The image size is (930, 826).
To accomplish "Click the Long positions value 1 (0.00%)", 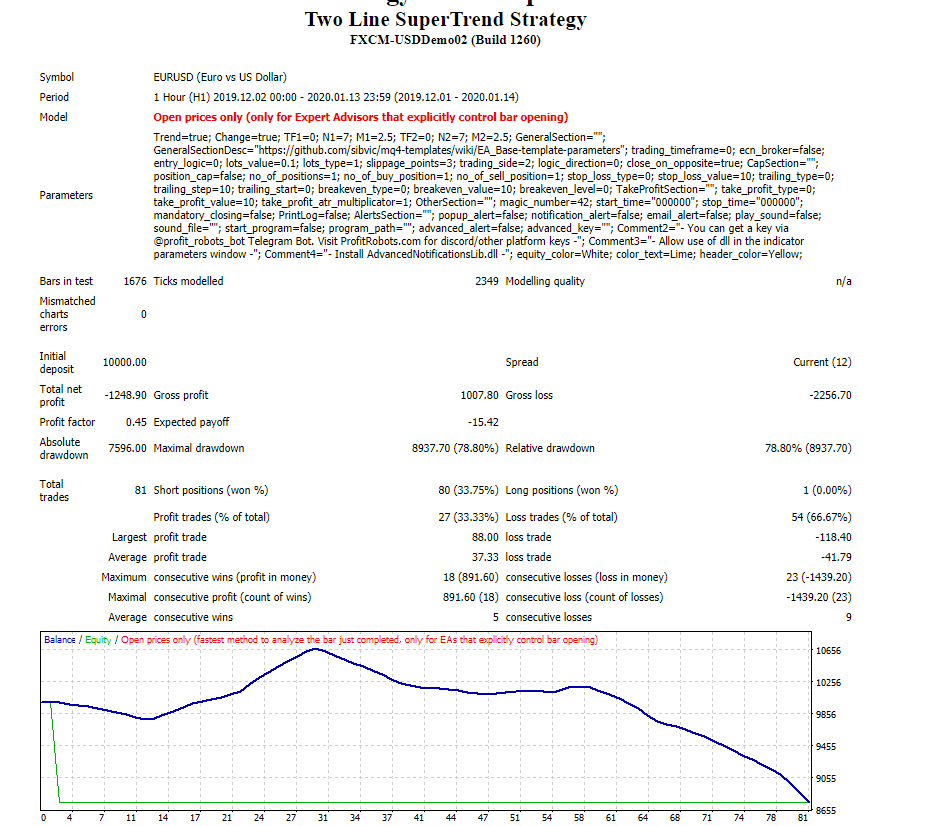I will [827, 490].
